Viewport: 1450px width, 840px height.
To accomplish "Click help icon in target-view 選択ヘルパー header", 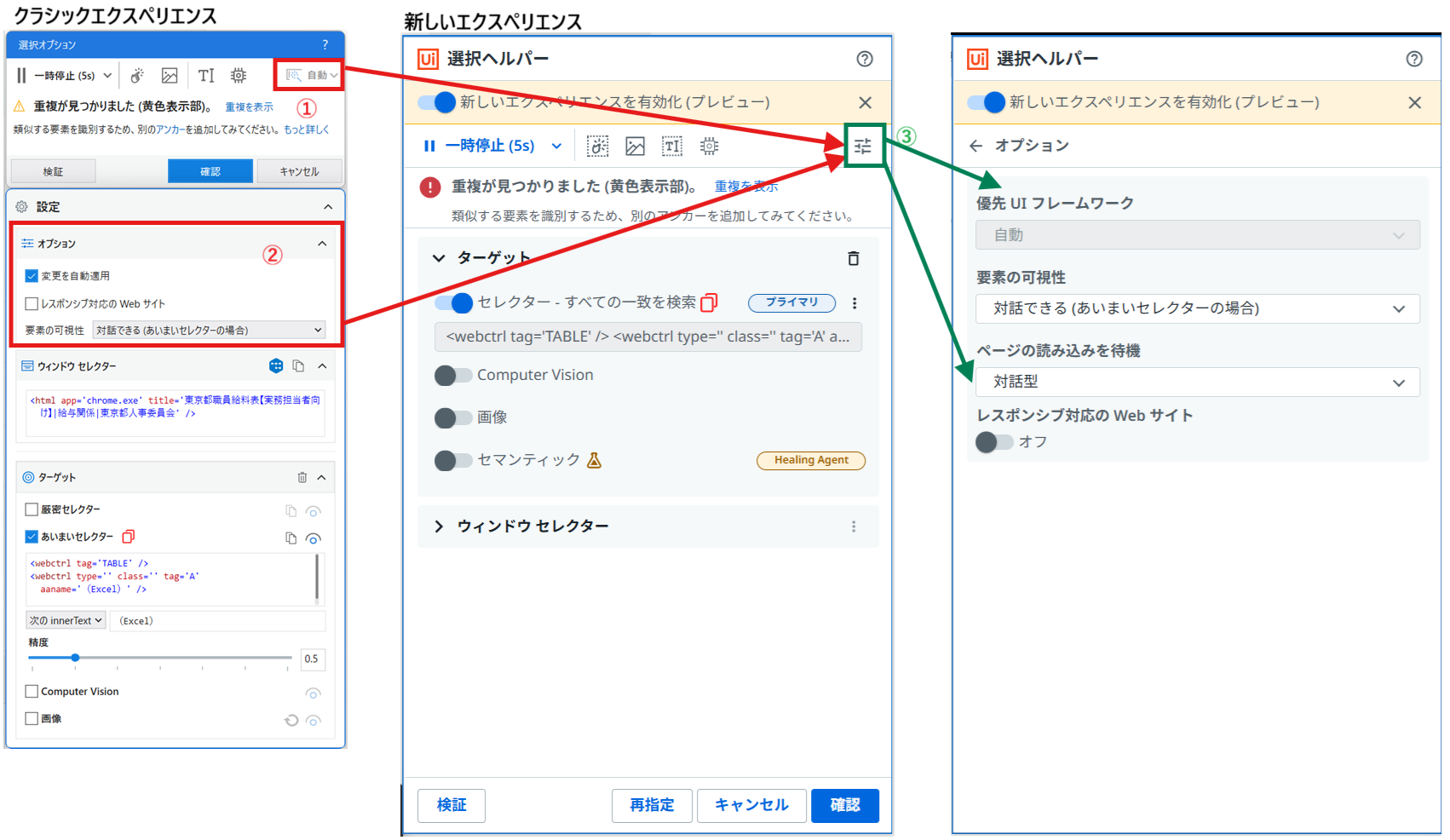I will coord(865,59).
